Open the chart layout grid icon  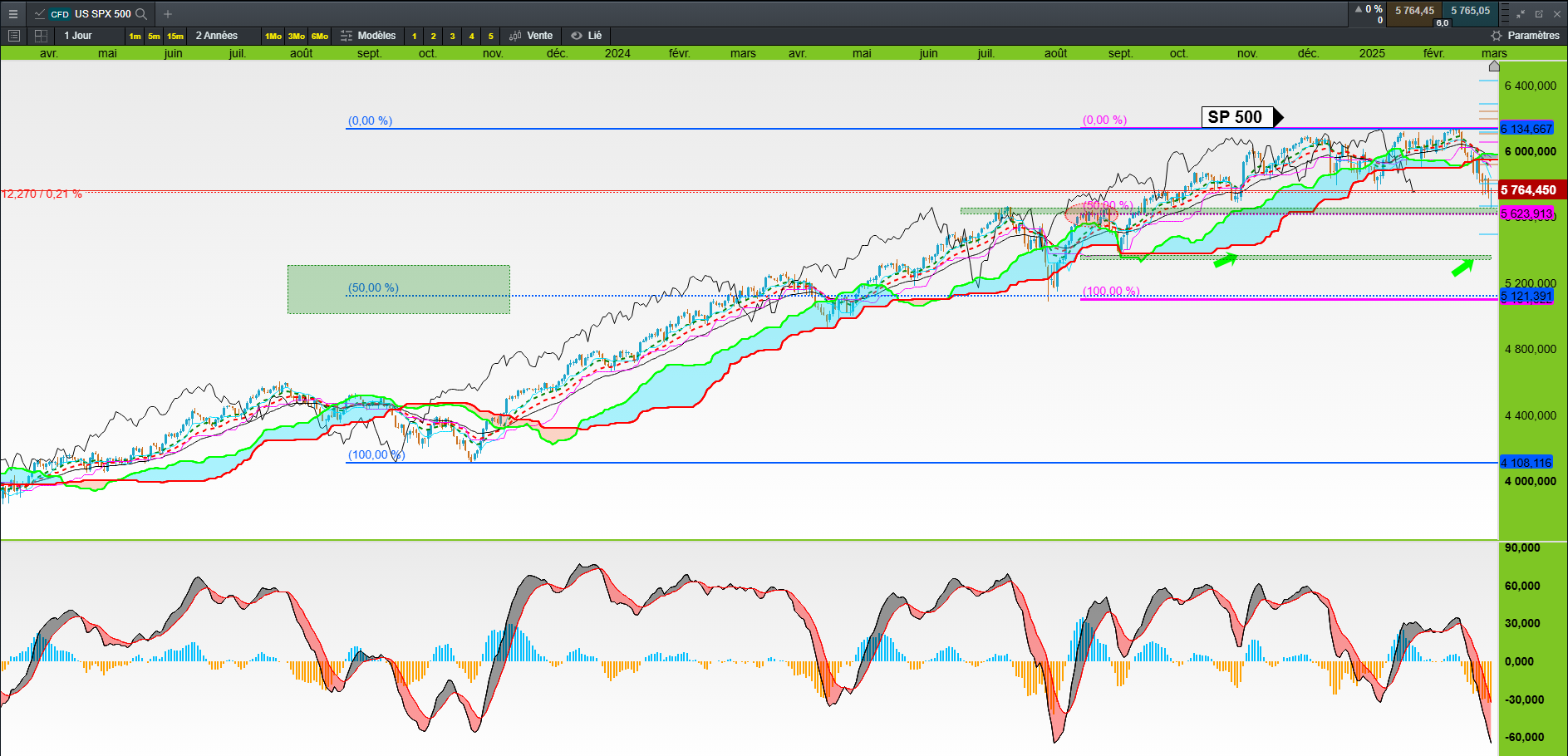coord(41,36)
